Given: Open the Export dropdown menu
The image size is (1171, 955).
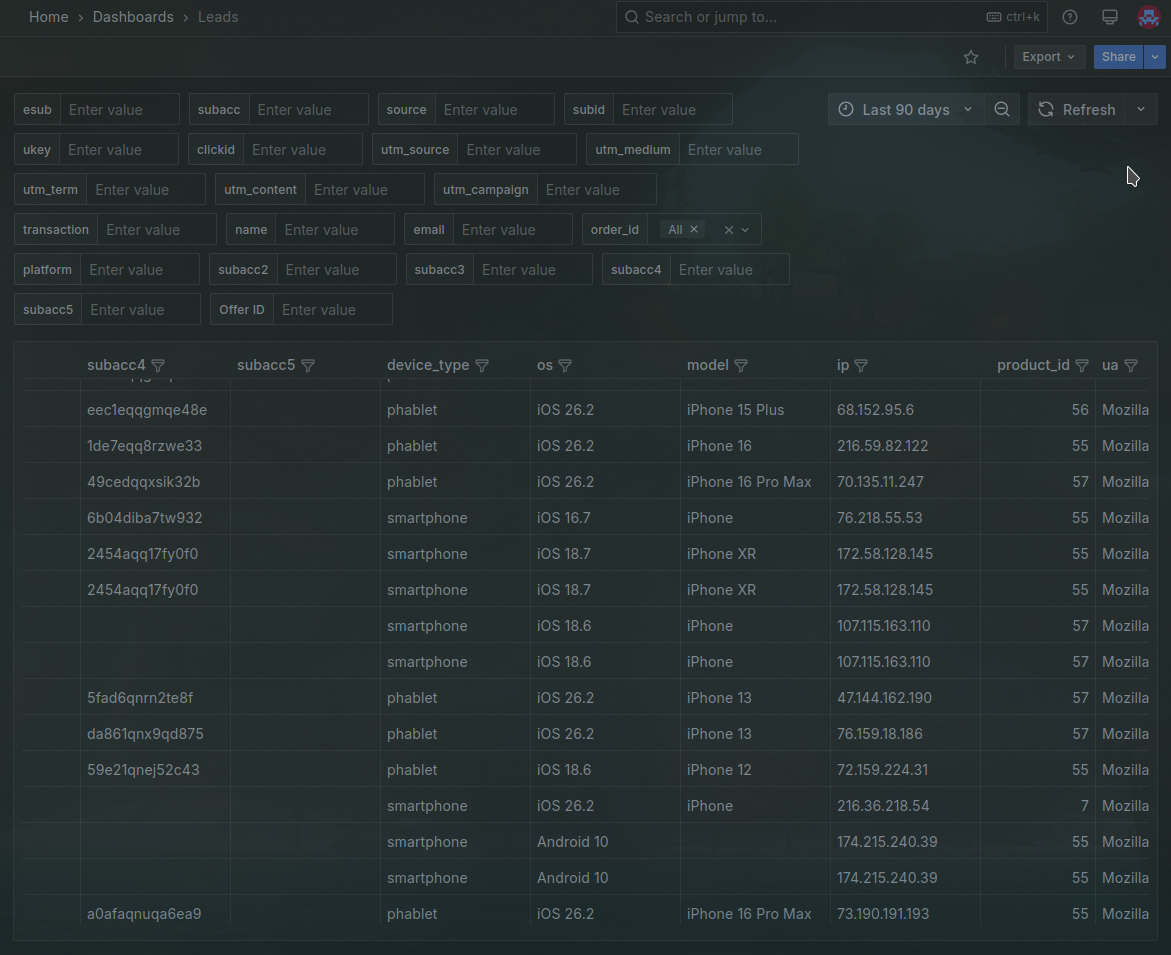Looking at the screenshot, I should point(1048,57).
